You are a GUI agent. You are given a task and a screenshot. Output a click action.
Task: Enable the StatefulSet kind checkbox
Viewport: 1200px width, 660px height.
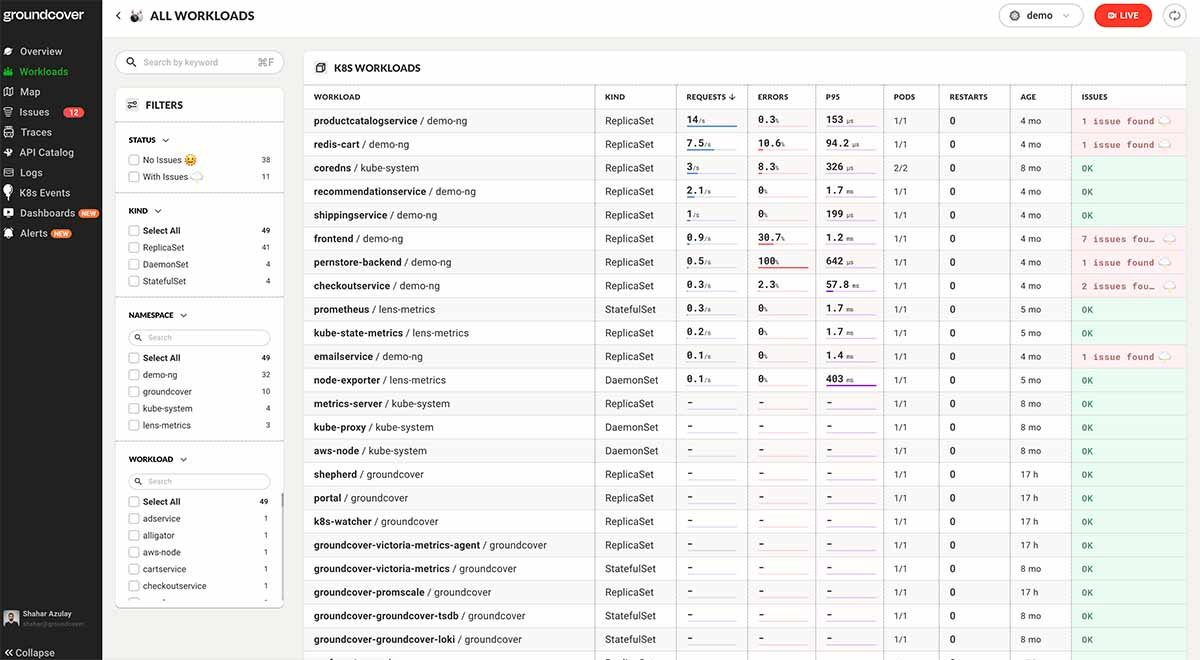pos(134,282)
